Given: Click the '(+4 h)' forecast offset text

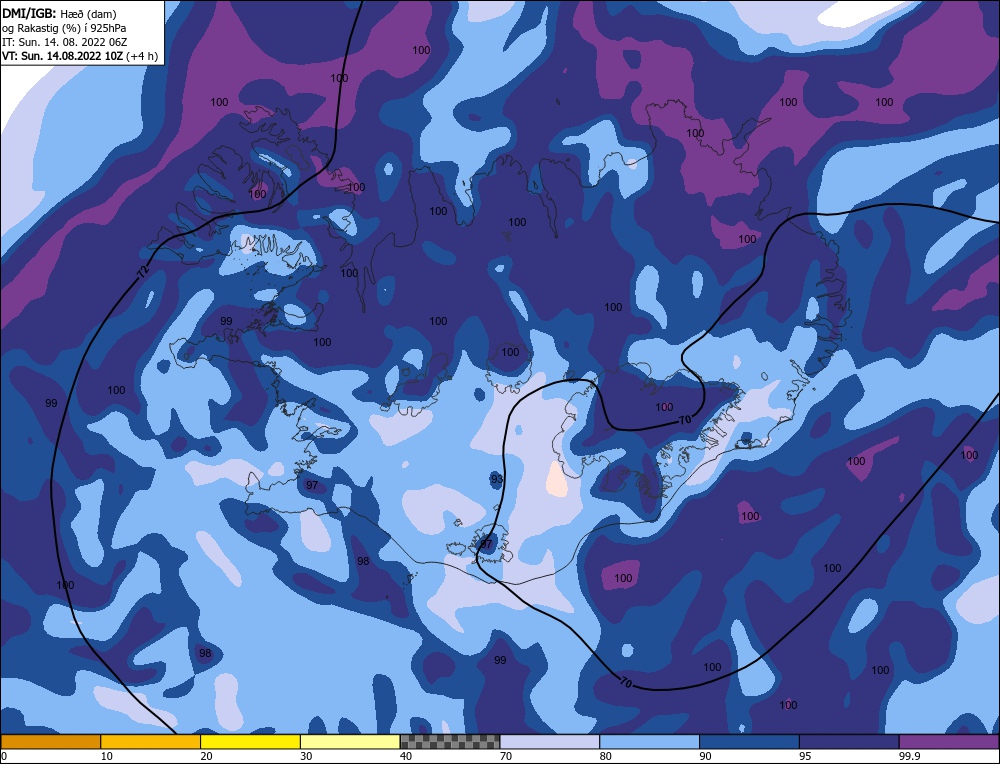Looking at the screenshot, I should (142, 55).
